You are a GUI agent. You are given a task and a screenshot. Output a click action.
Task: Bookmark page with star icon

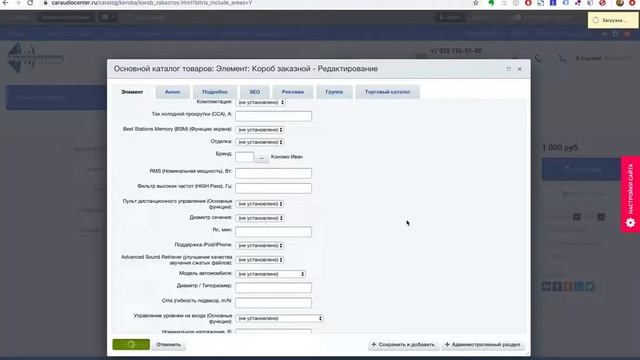tap(476, 3)
